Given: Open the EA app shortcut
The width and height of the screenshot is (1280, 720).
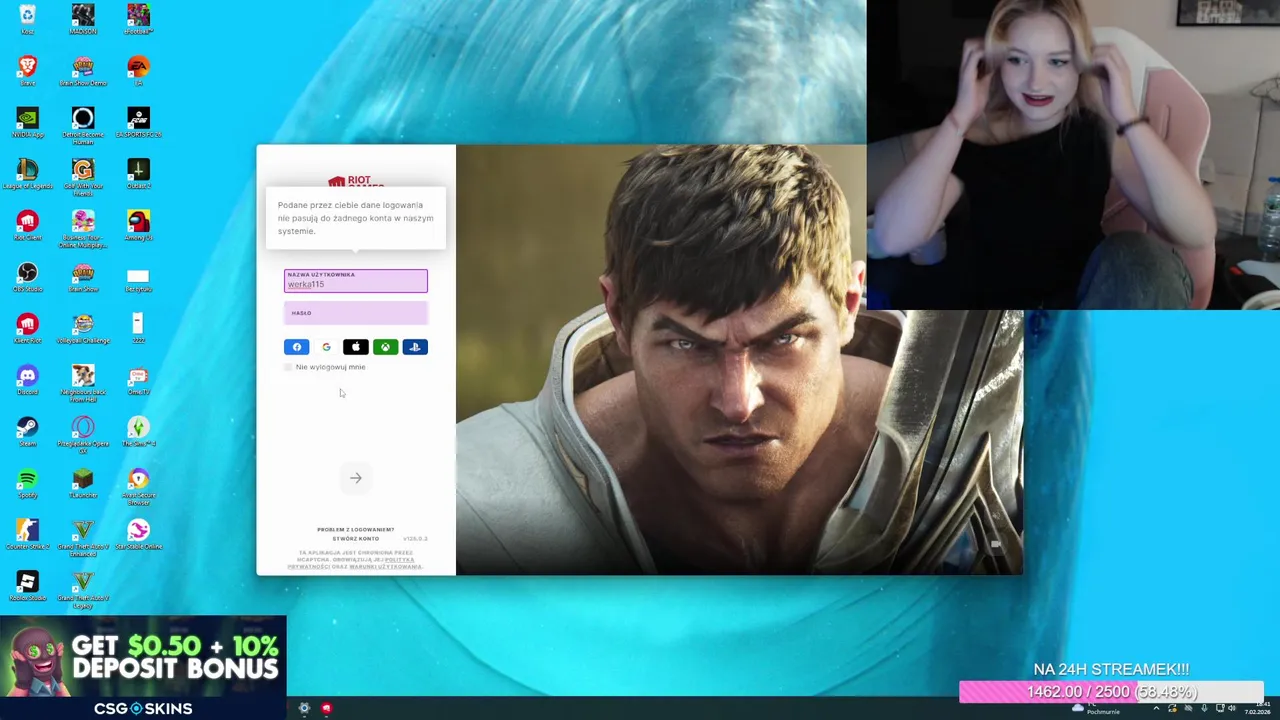Looking at the screenshot, I should (138, 70).
